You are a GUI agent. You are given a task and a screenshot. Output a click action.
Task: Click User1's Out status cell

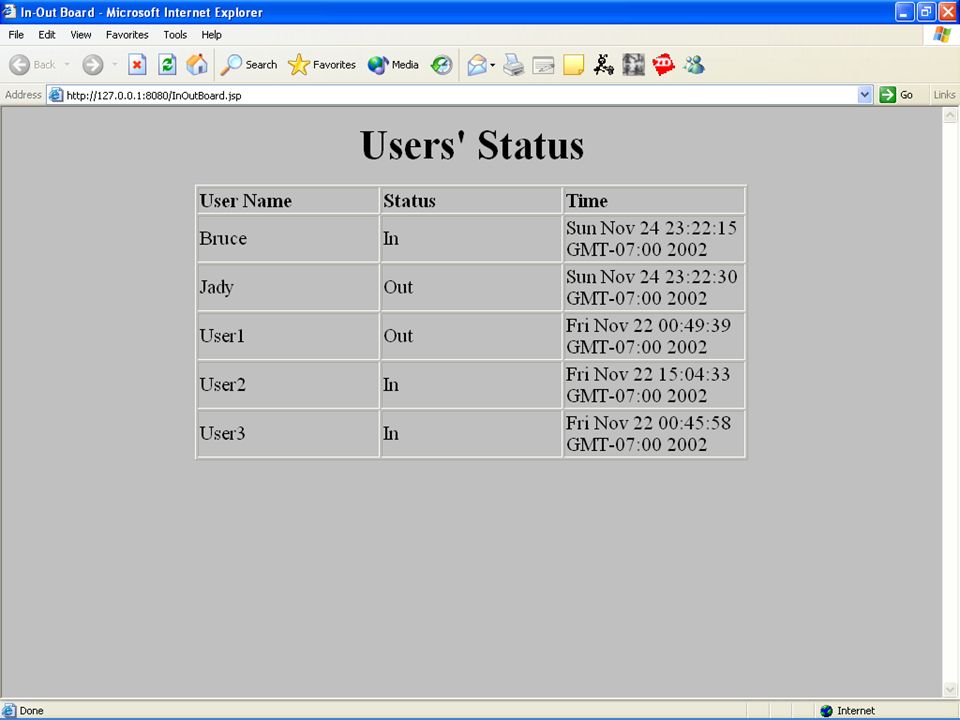(471, 336)
